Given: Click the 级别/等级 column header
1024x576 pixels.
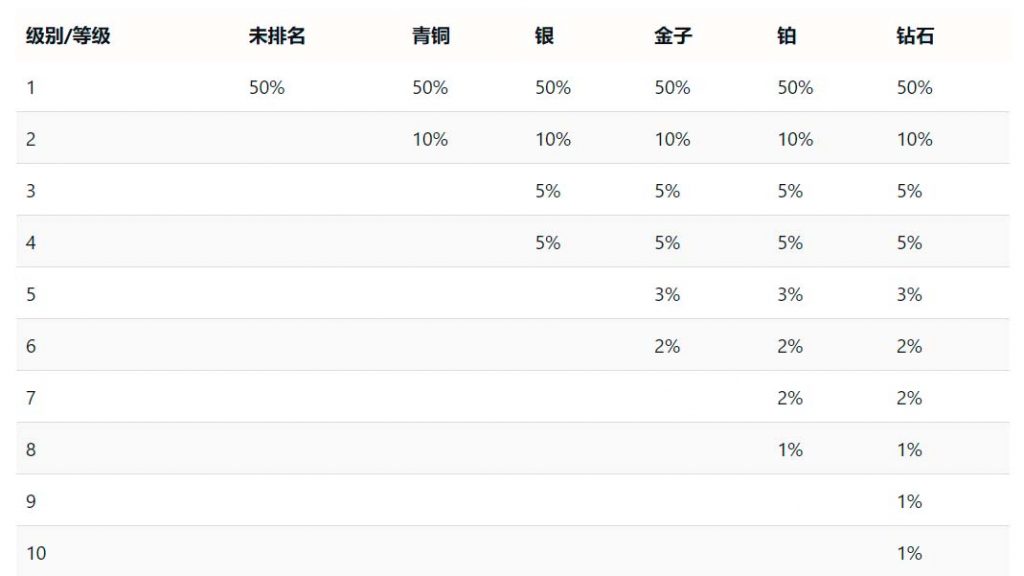Looking at the screenshot, I should click(x=68, y=36).
